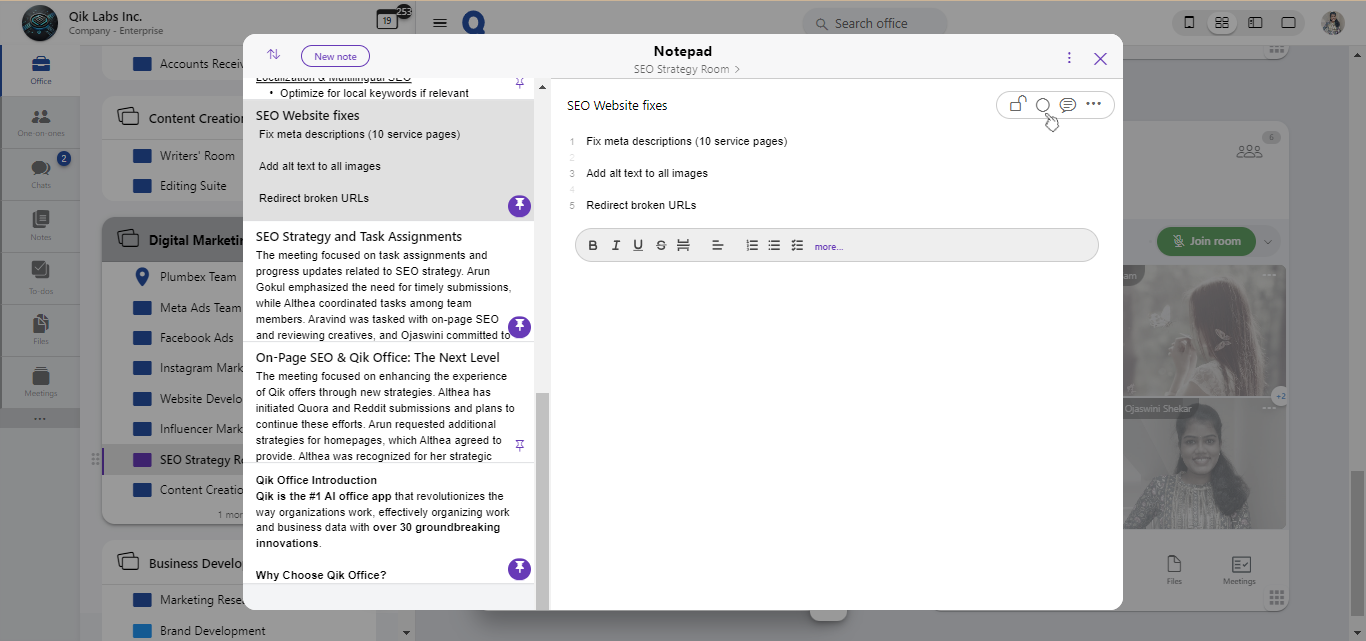
Task: Click the New note button
Action: [335, 57]
